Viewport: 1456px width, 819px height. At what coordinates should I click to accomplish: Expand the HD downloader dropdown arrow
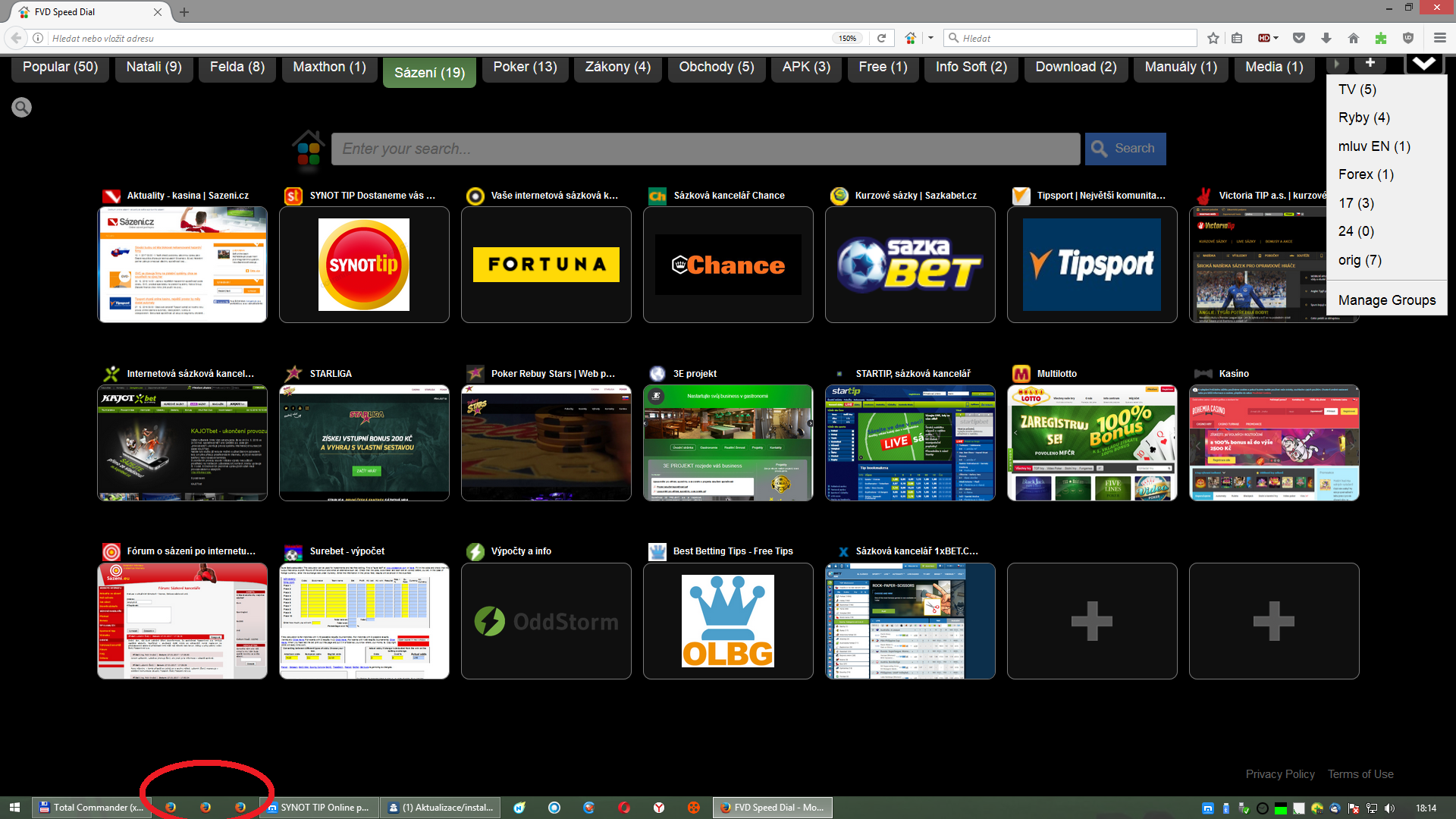pos(1276,38)
